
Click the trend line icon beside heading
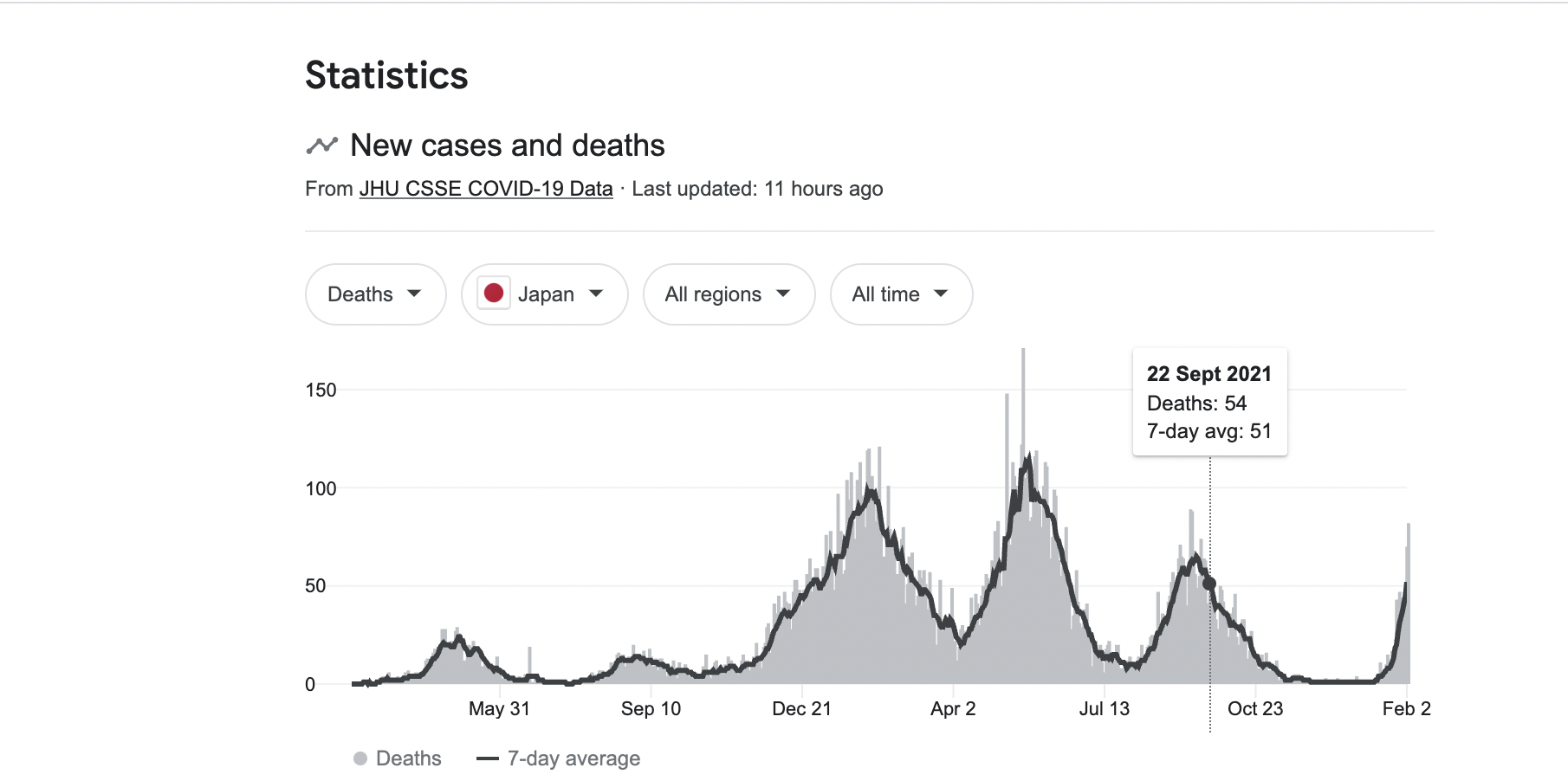[321, 145]
